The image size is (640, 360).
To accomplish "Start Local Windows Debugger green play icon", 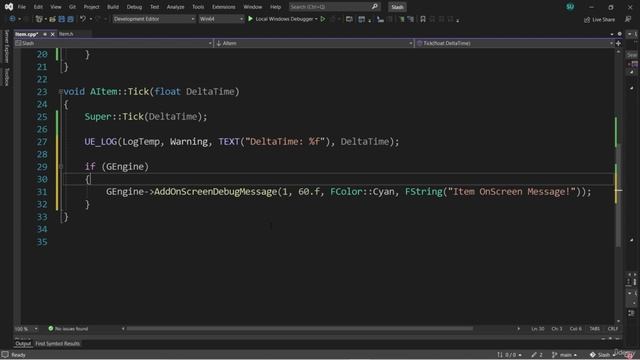I will point(250,19).
